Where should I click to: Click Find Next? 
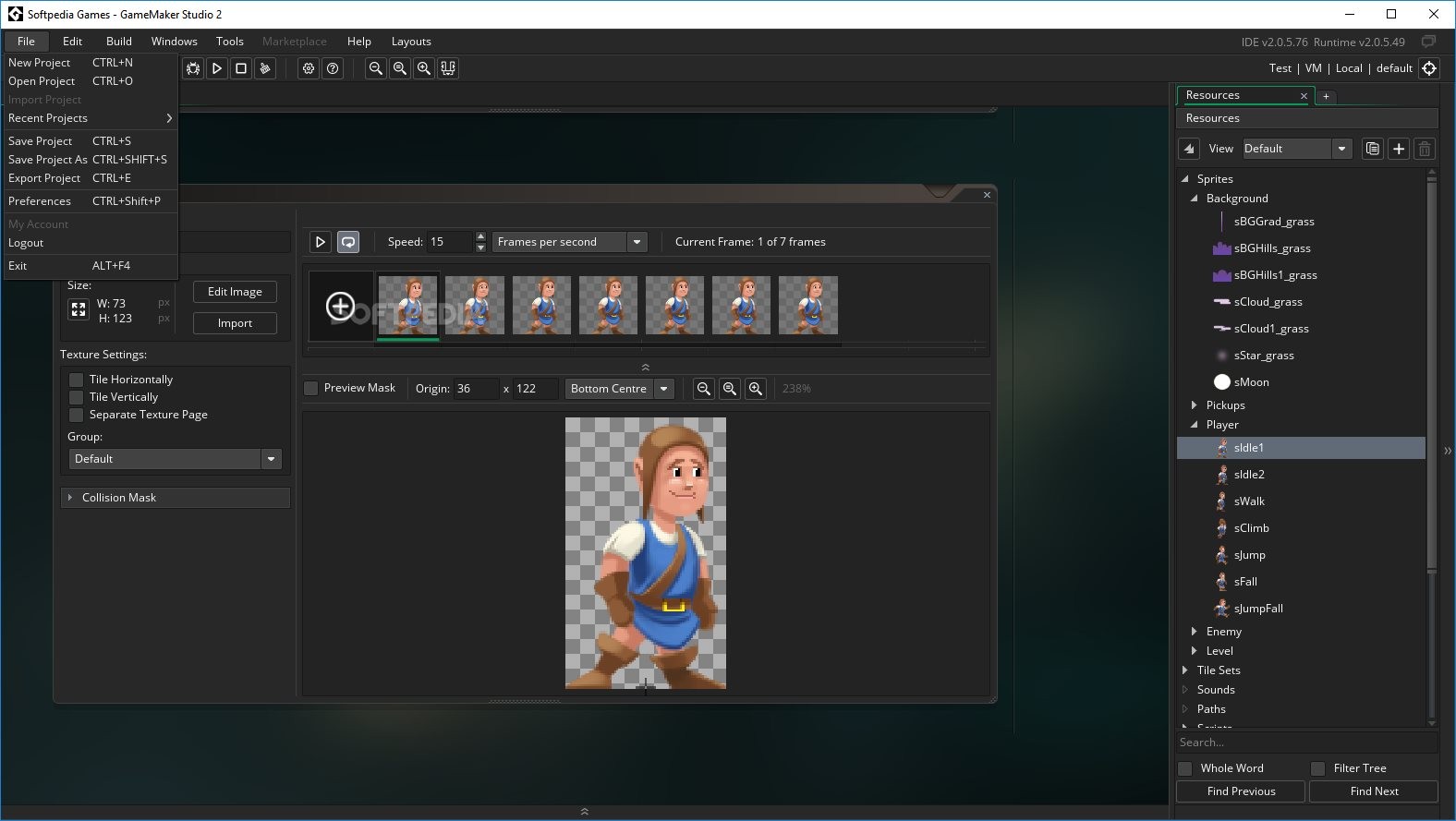[1374, 791]
